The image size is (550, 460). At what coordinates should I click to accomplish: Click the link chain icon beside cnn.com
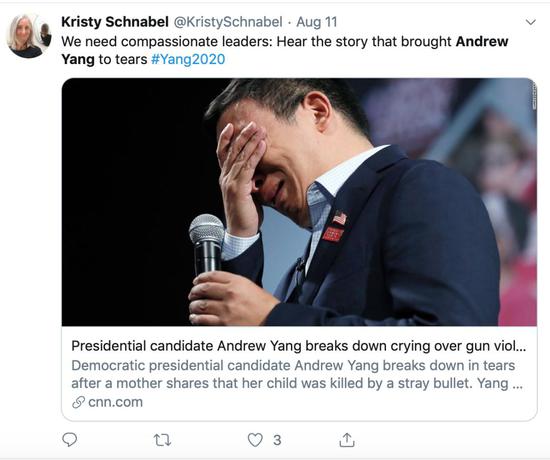(78, 402)
